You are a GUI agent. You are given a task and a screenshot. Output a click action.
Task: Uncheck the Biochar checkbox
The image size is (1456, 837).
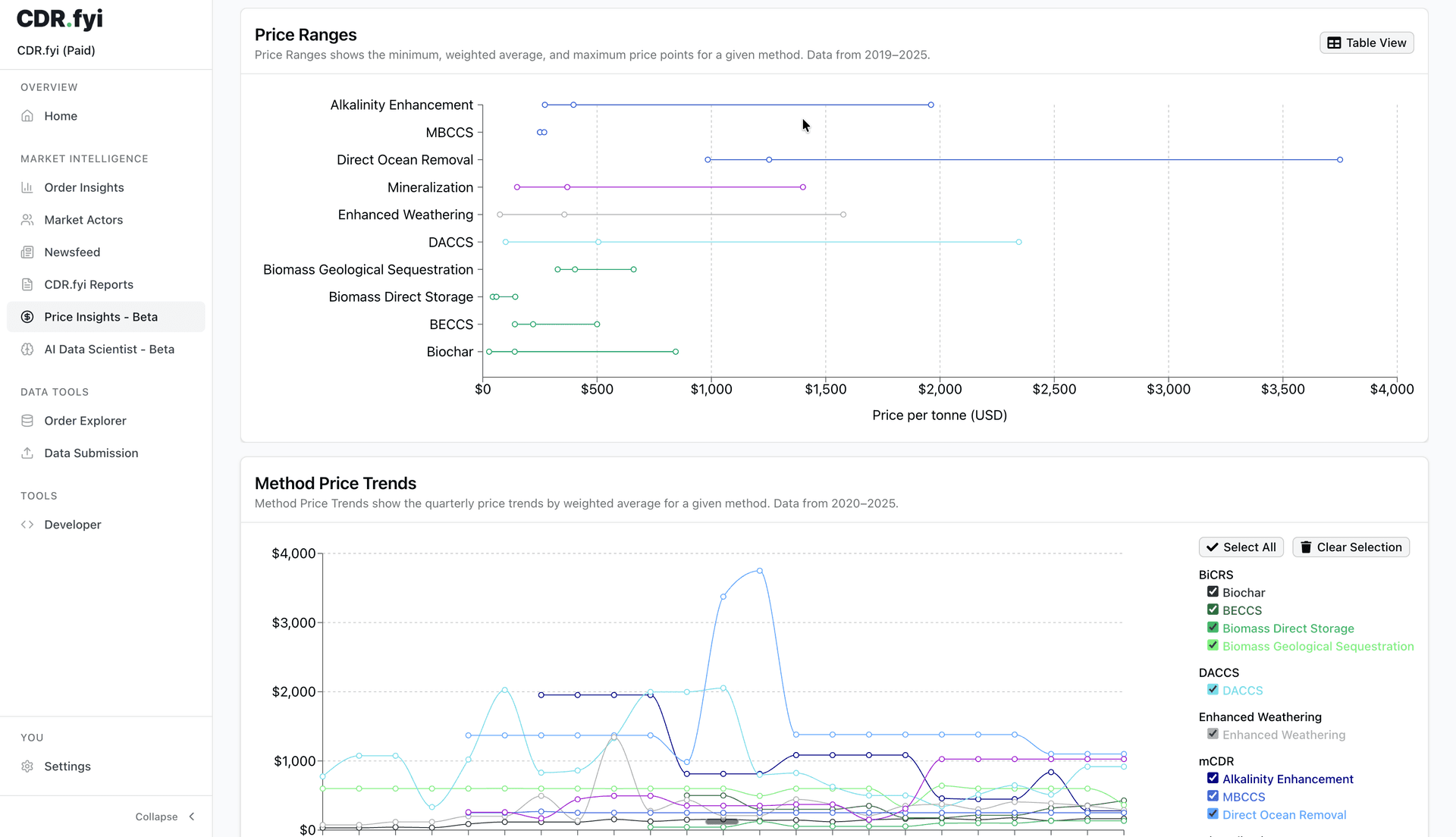tap(1213, 592)
